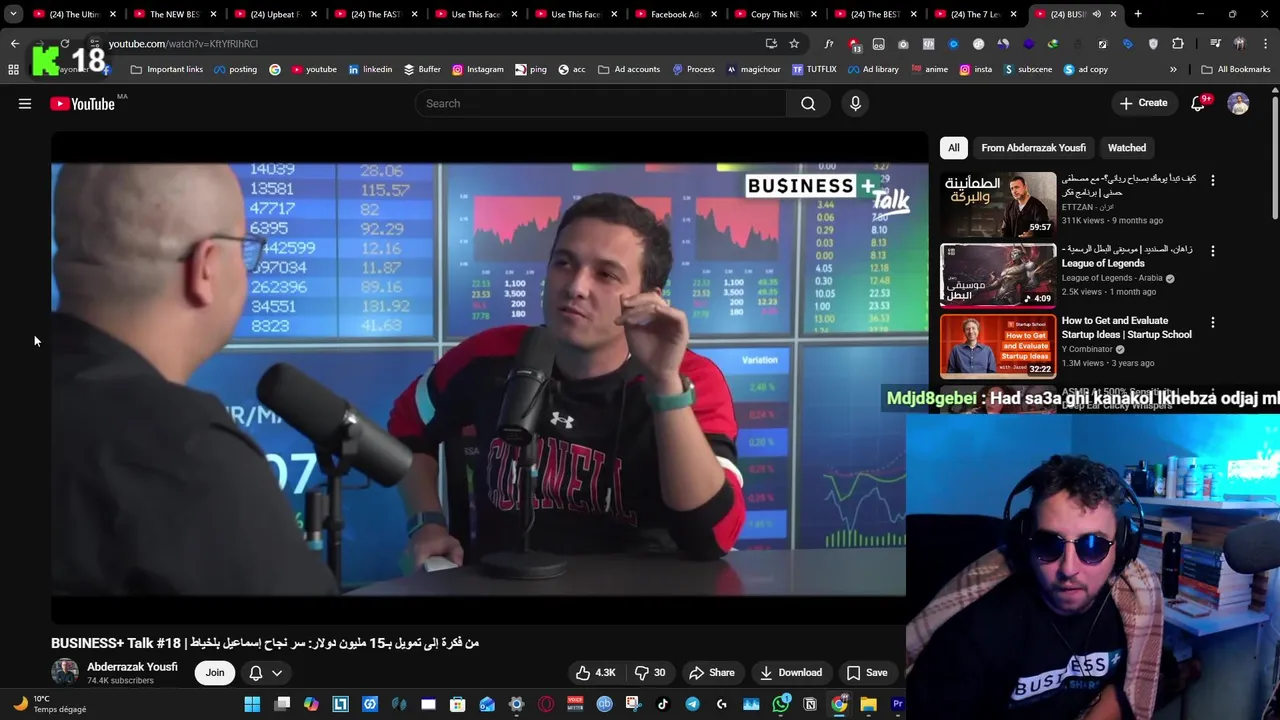Open League of Legends 4:09 video thumbnail

(x=998, y=275)
